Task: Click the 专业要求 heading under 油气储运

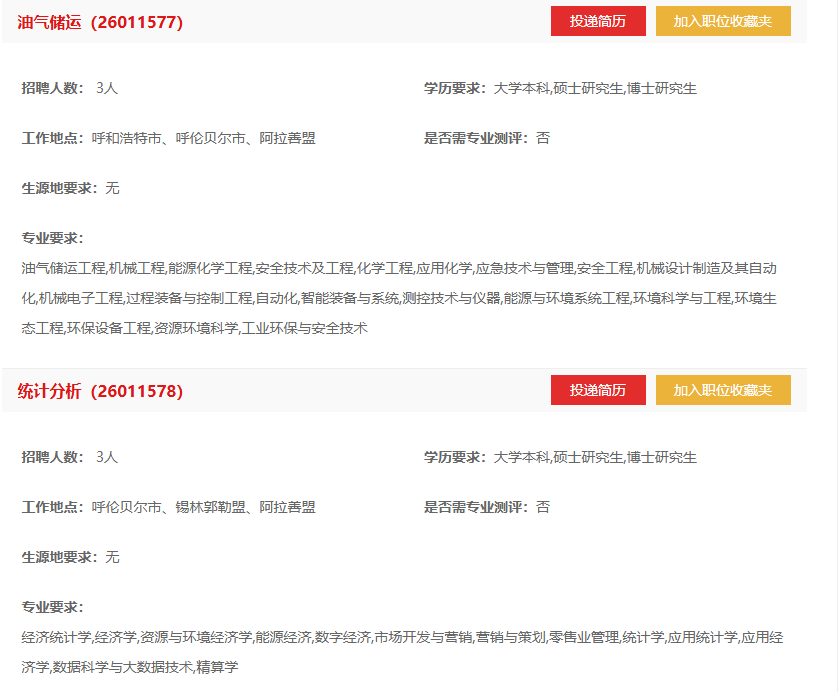Action: (x=53, y=238)
